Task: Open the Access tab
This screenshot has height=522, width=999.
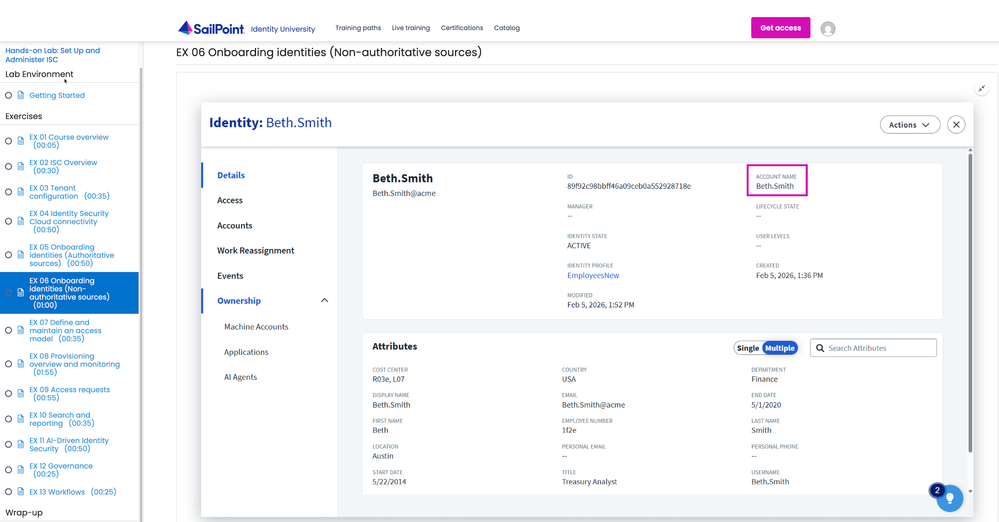Action: (x=229, y=200)
